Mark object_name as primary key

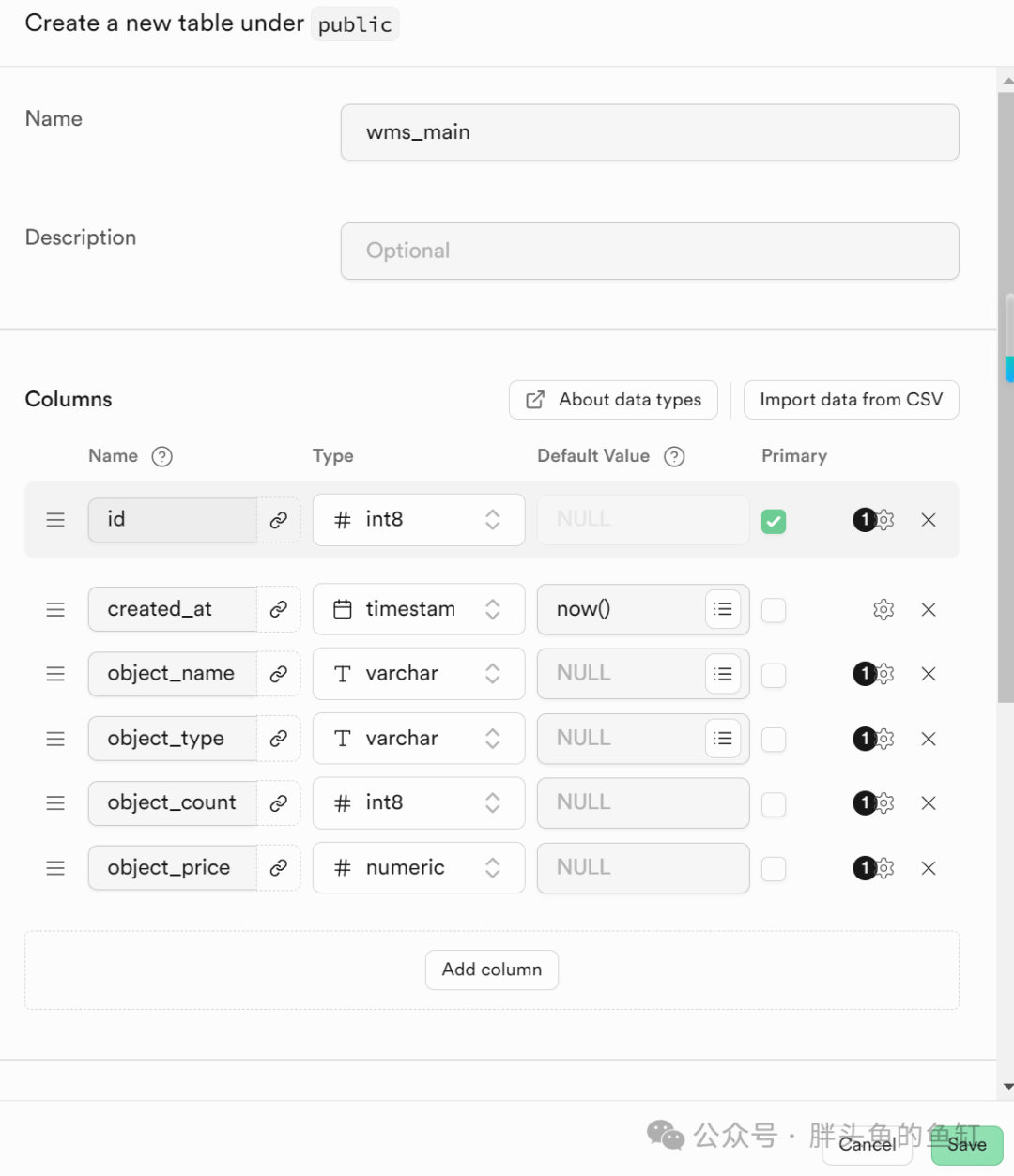(774, 675)
